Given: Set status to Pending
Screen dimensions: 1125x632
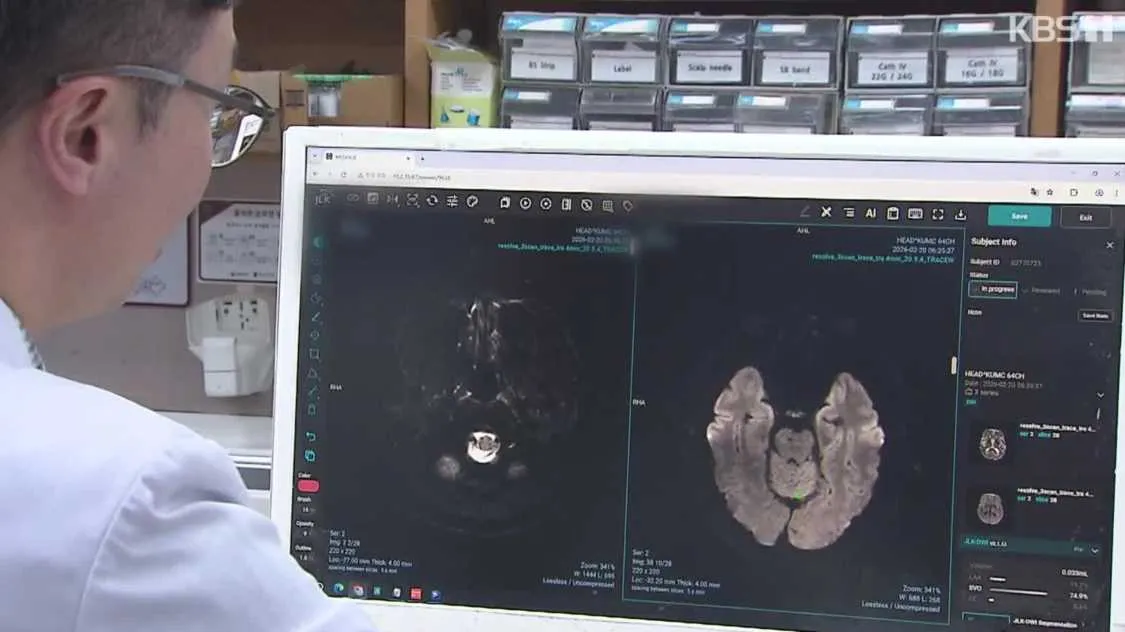Looking at the screenshot, I should coord(1090,292).
